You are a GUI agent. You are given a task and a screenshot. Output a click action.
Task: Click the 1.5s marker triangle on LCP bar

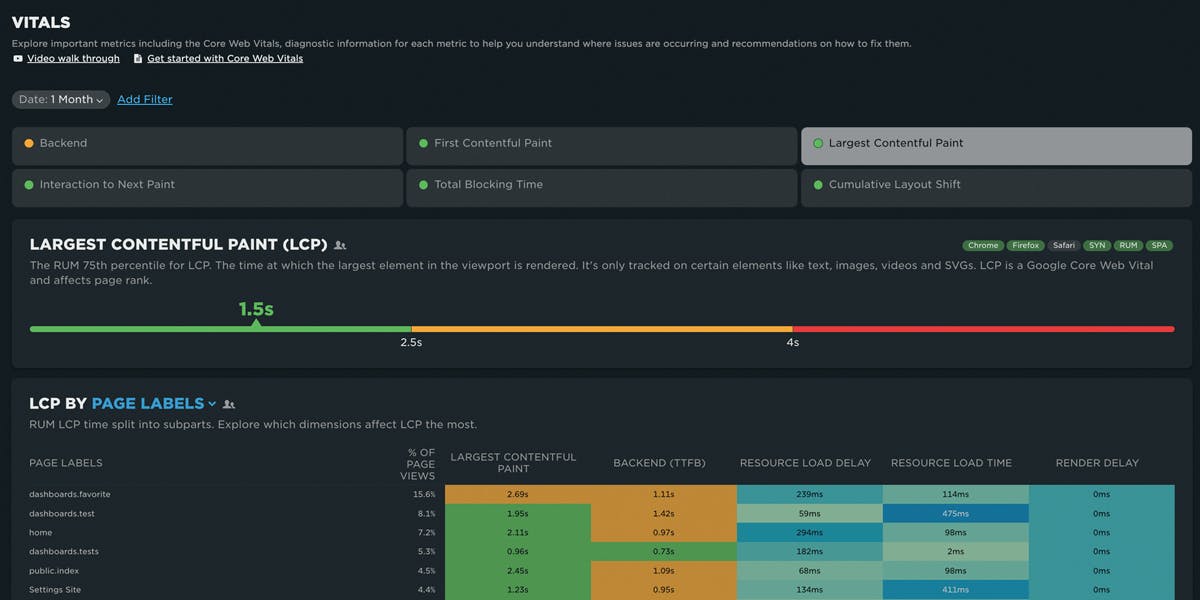256,322
